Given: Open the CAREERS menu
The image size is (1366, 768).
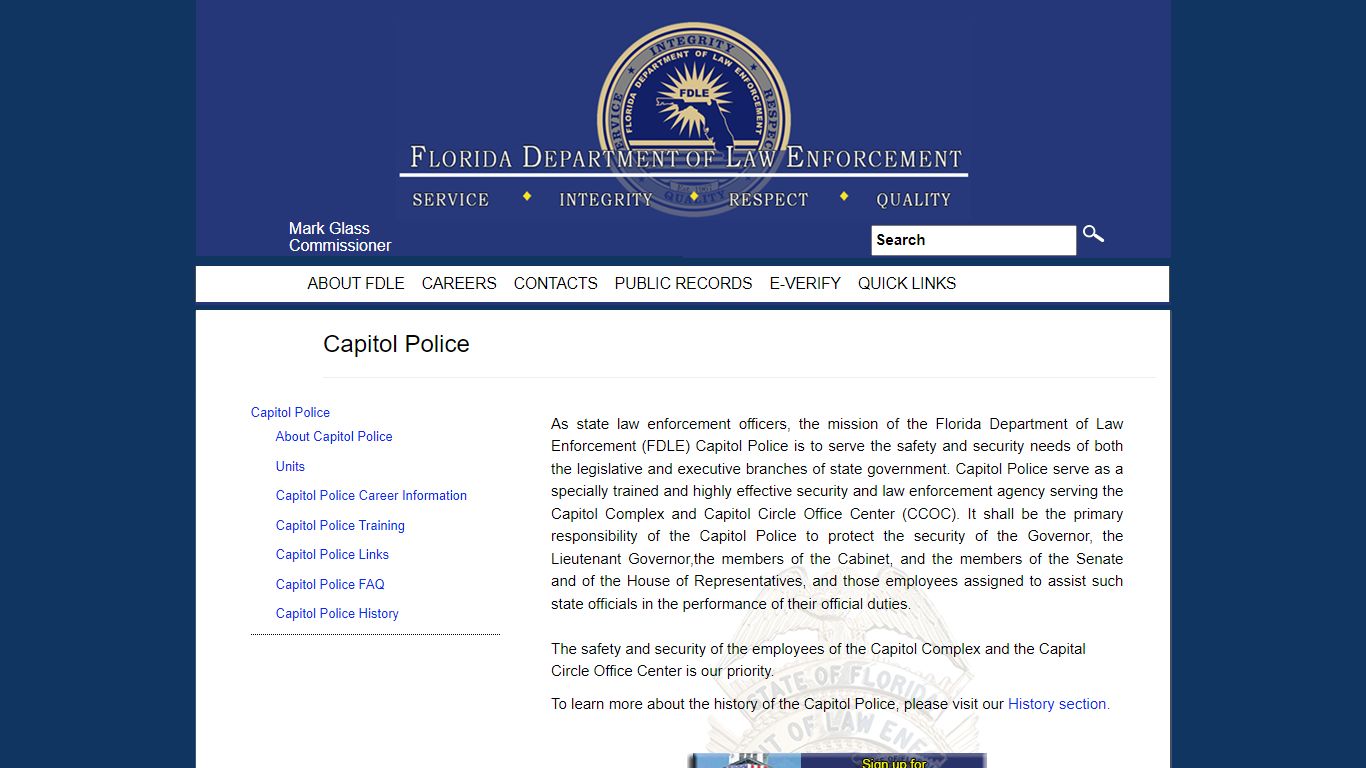Looking at the screenshot, I should (459, 283).
